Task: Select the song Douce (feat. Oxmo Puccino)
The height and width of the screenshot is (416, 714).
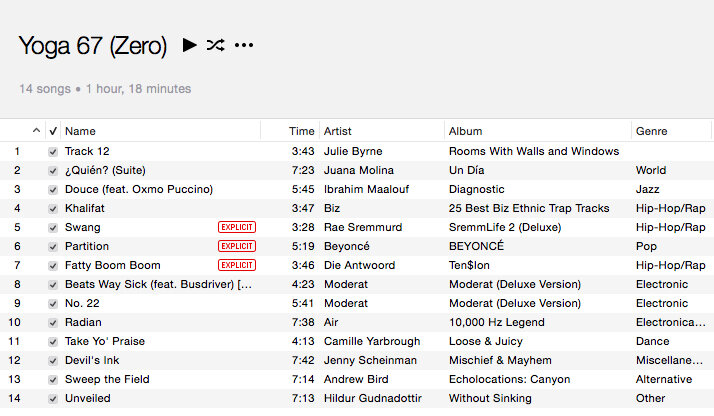Action: [x=139, y=189]
